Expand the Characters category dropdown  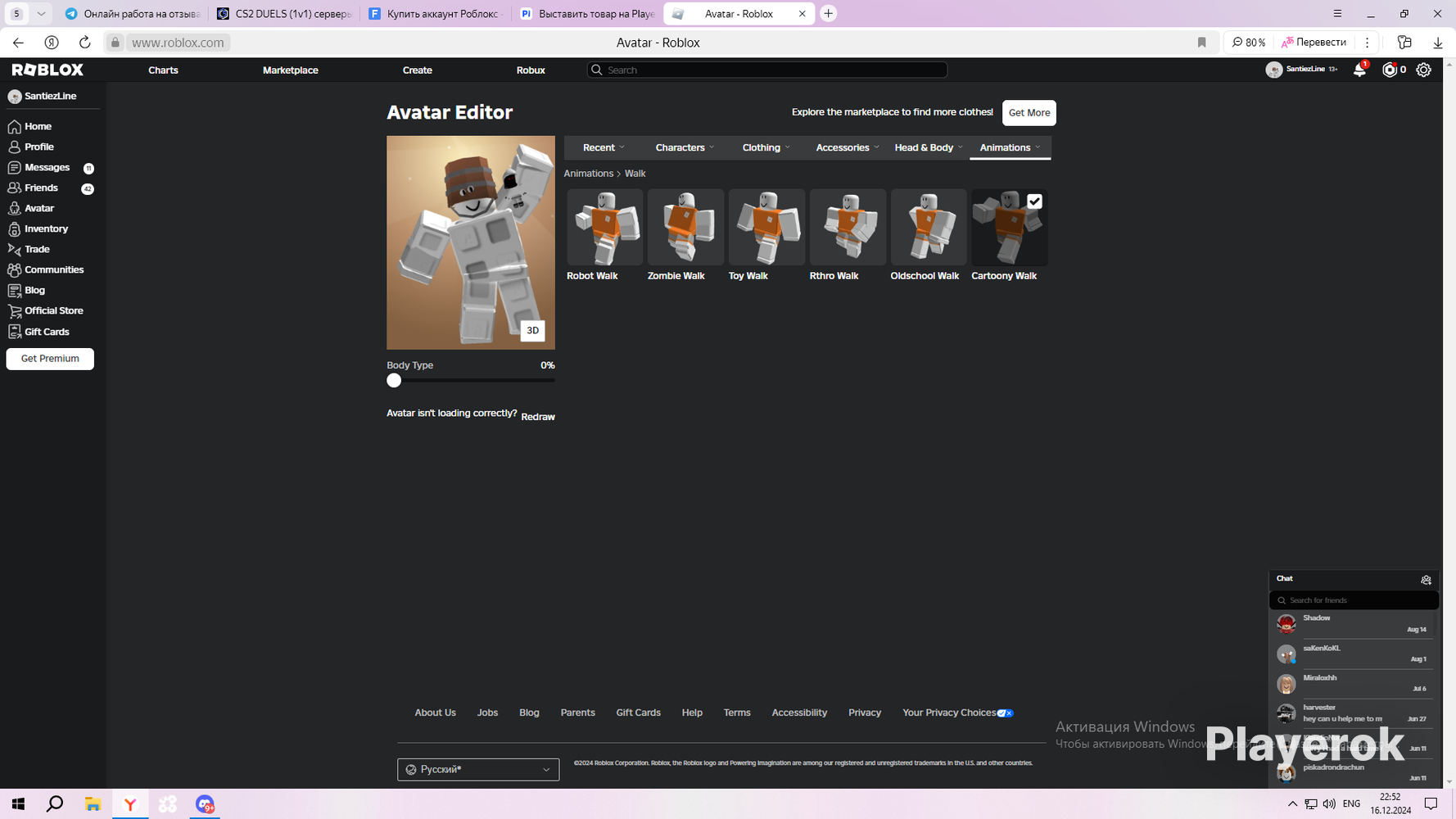tap(685, 147)
